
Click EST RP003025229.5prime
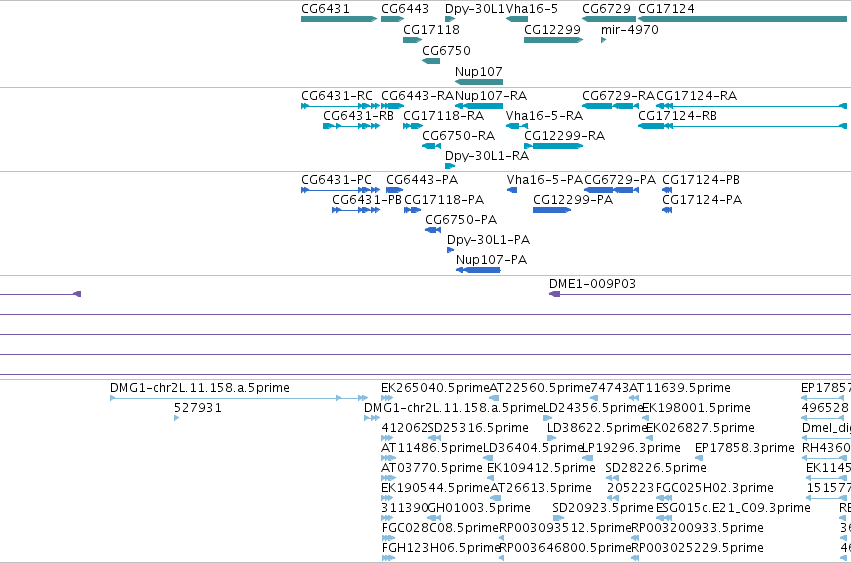[697, 548]
